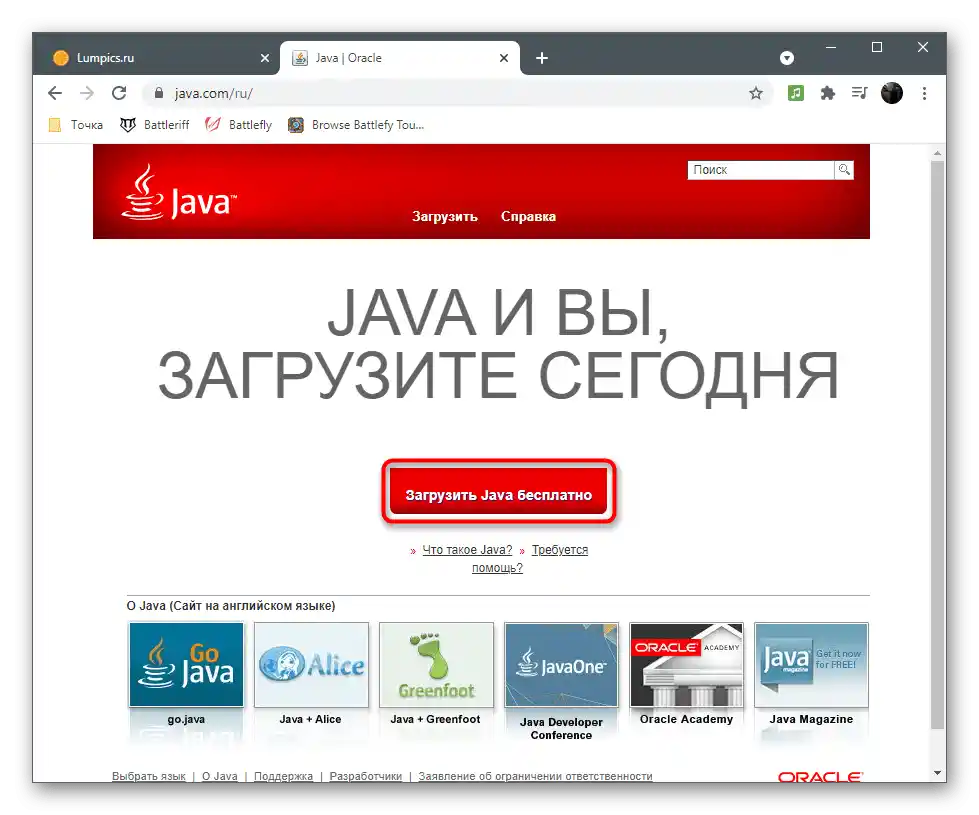The height and width of the screenshot is (815, 979).
Task: Click the Выбрать язык footer link
Action: coord(149,776)
